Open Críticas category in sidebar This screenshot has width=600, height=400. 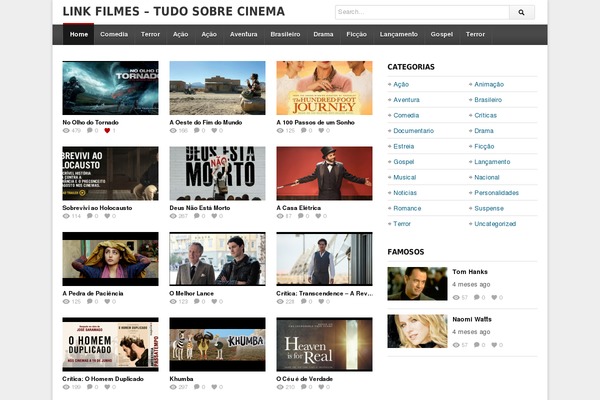point(486,115)
